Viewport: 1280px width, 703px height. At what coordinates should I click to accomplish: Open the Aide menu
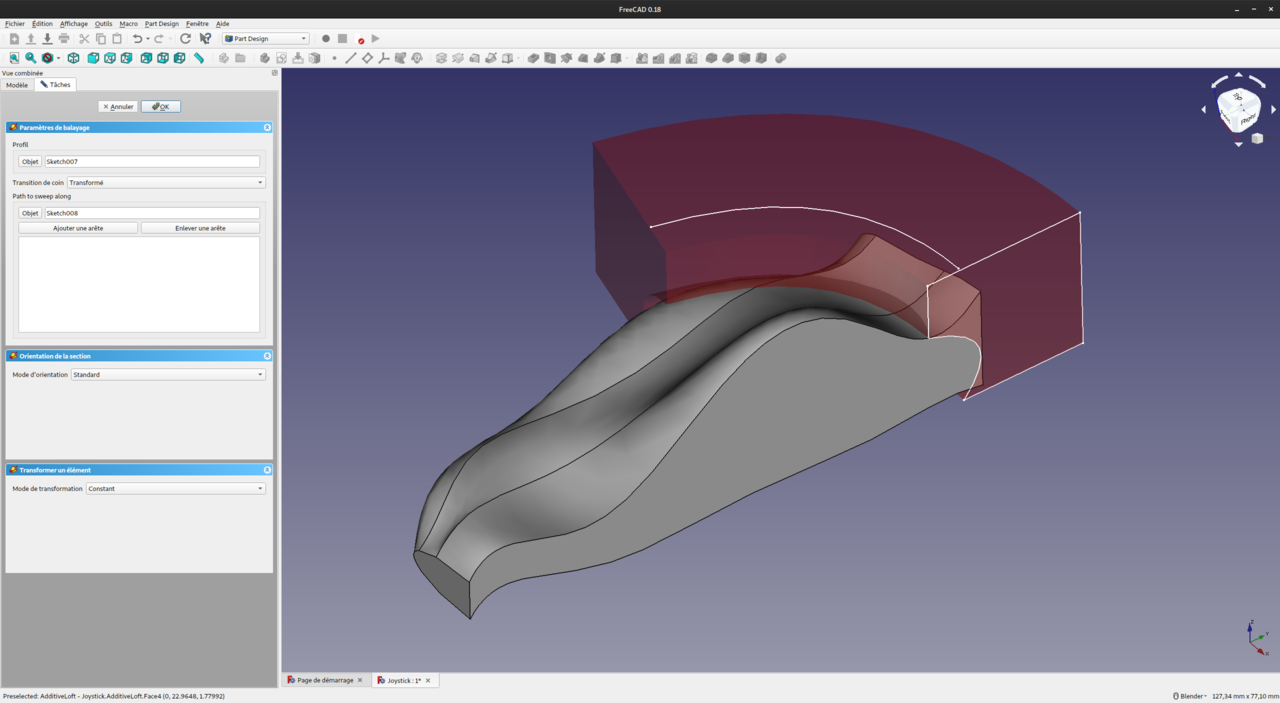pyautogui.click(x=222, y=24)
